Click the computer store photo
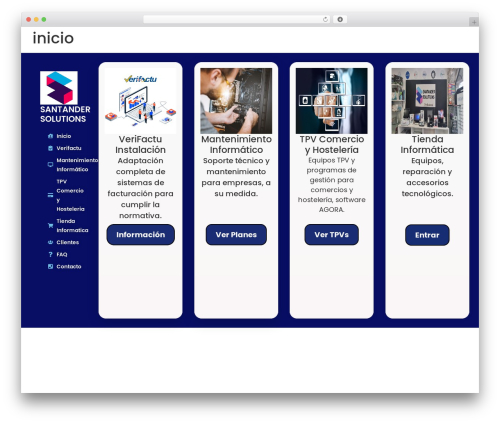 coord(427,101)
